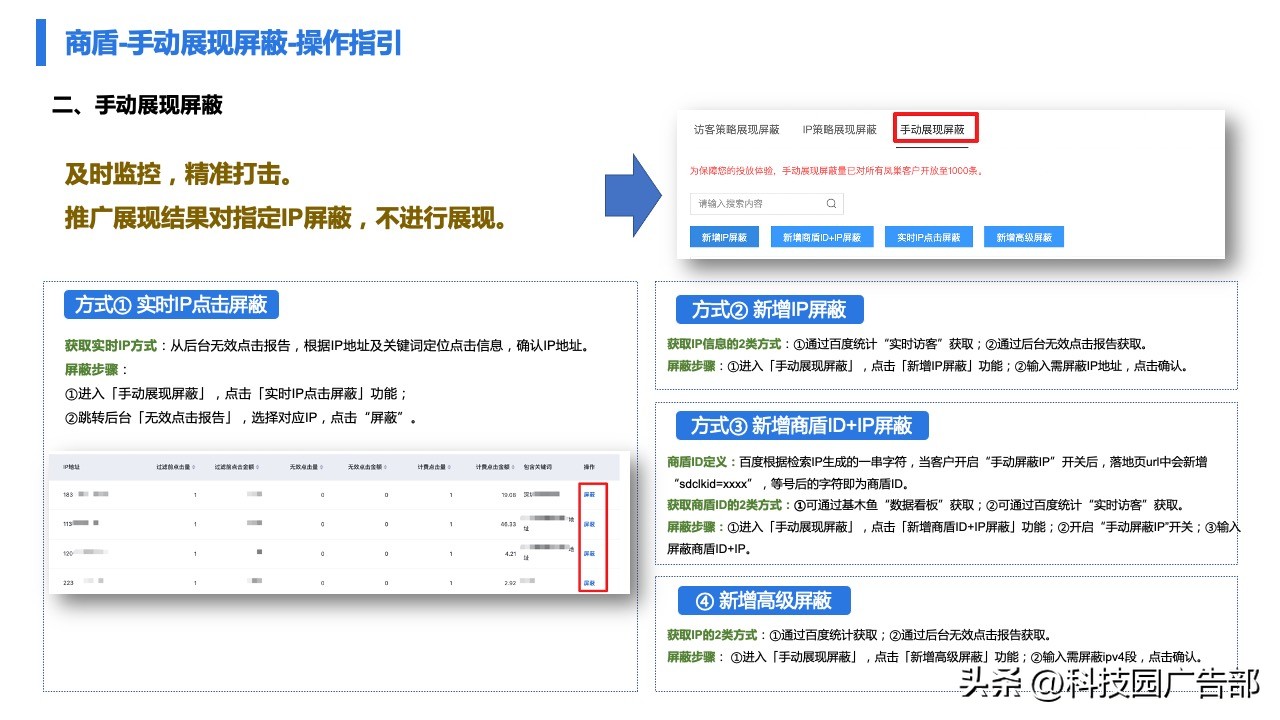
Task: Click the sort icon beside 计费点击金额 column
Action: click(514, 467)
